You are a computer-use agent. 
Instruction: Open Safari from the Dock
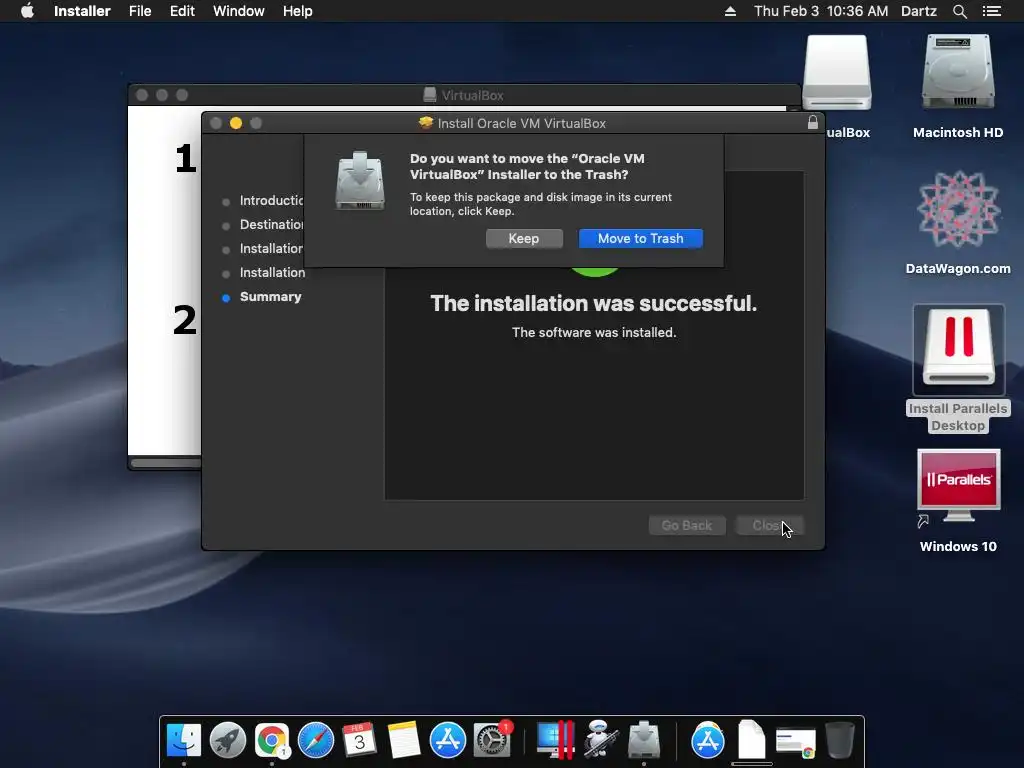pos(315,741)
